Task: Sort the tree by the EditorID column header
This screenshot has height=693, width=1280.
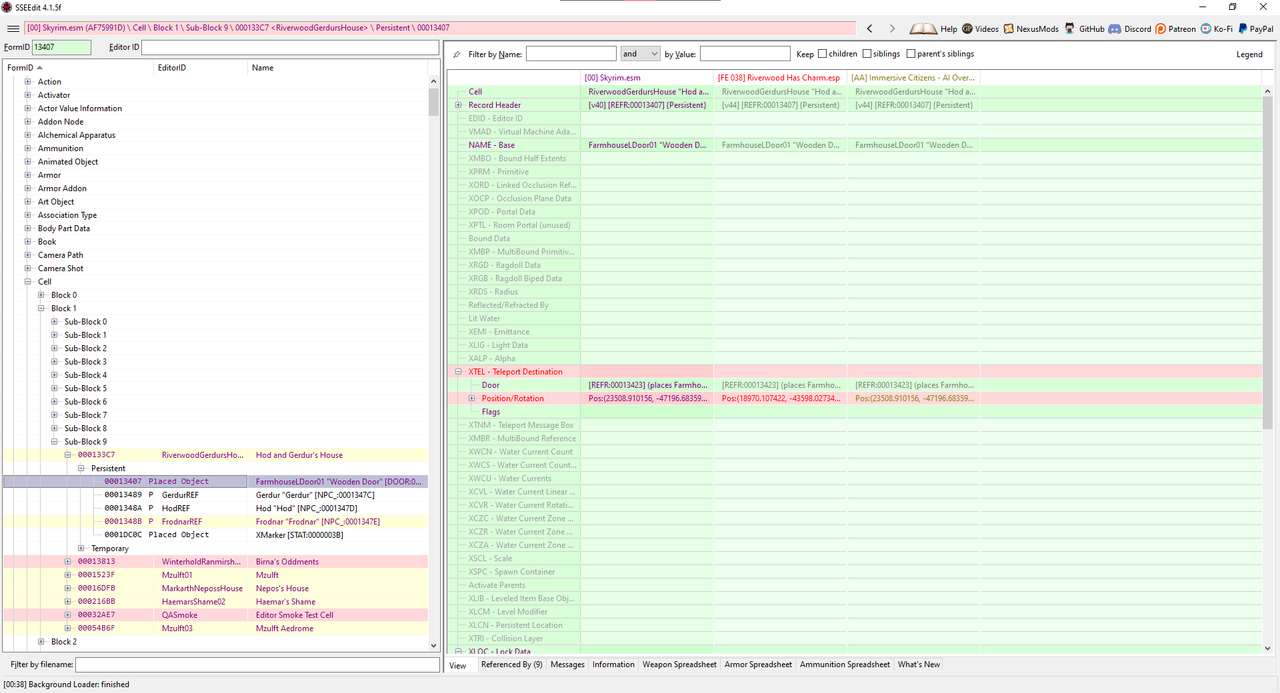Action: [201, 68]
